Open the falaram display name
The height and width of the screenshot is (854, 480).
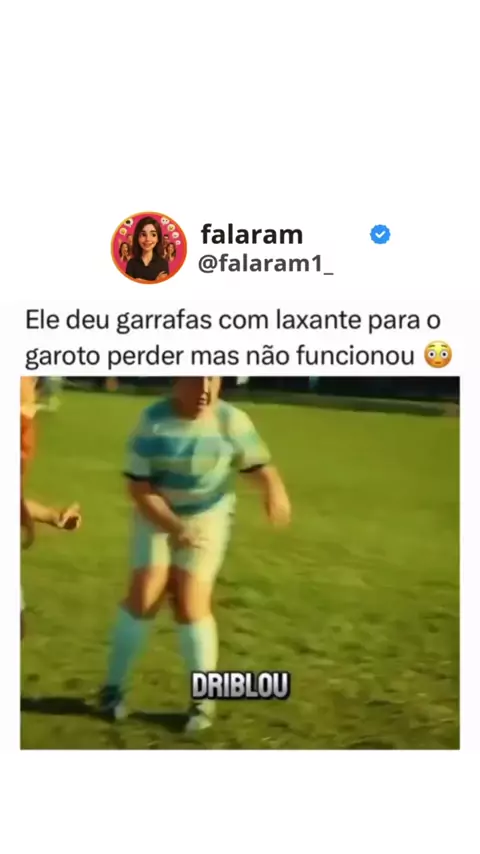click(252, 235)
